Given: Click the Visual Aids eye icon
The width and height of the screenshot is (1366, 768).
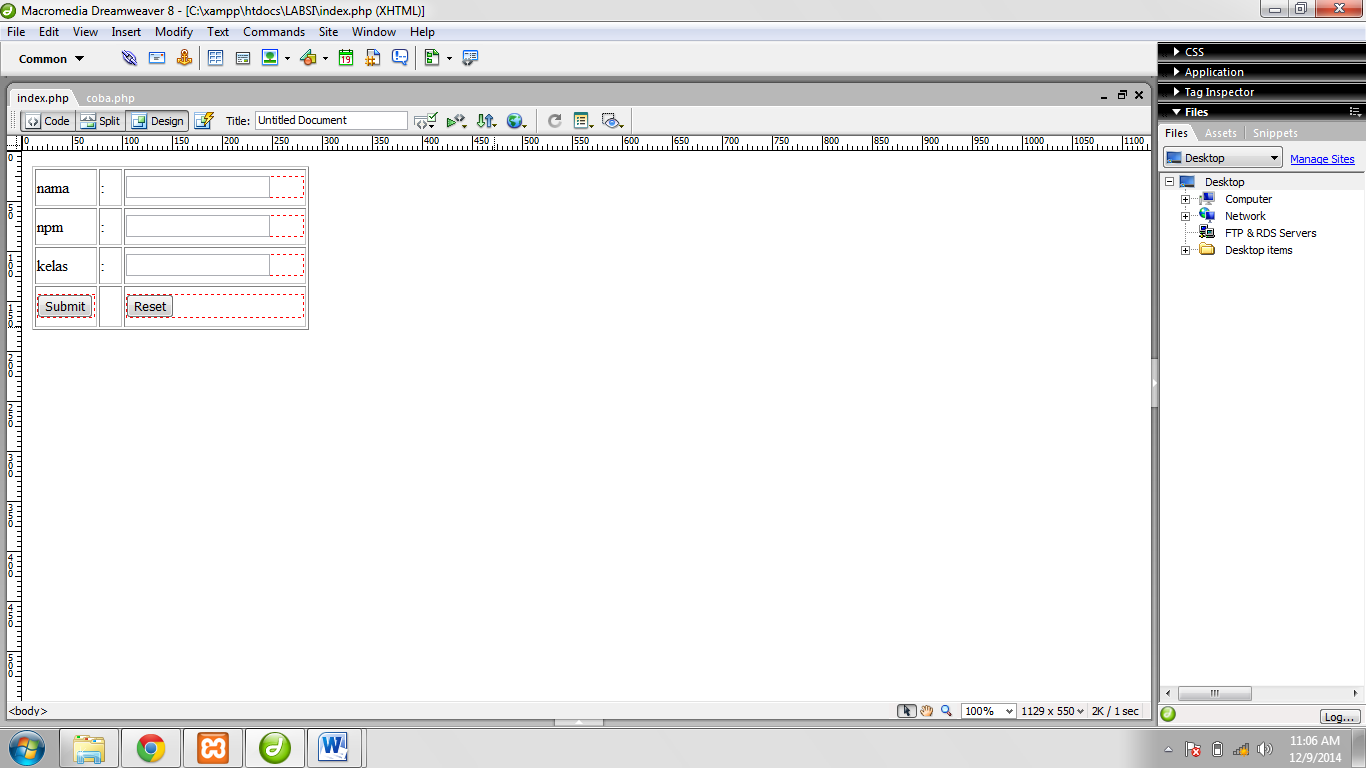Looking at the screenshot, I should point(613,121).
